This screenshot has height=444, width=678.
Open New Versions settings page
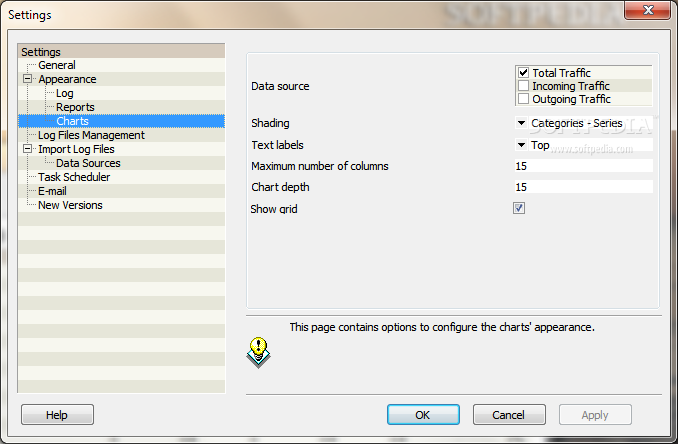(70, 205)
